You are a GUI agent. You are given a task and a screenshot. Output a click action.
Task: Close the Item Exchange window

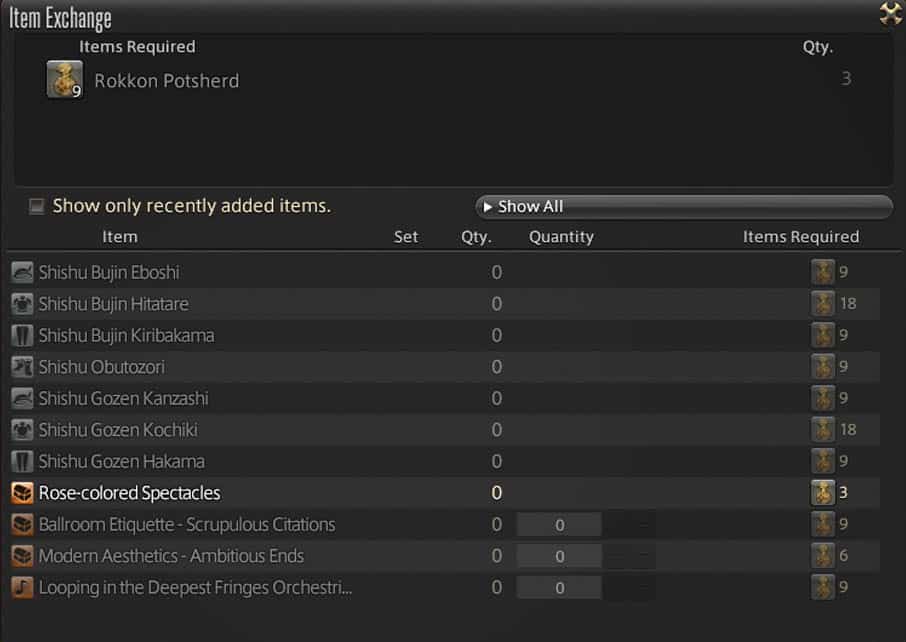tap(889, 14)
